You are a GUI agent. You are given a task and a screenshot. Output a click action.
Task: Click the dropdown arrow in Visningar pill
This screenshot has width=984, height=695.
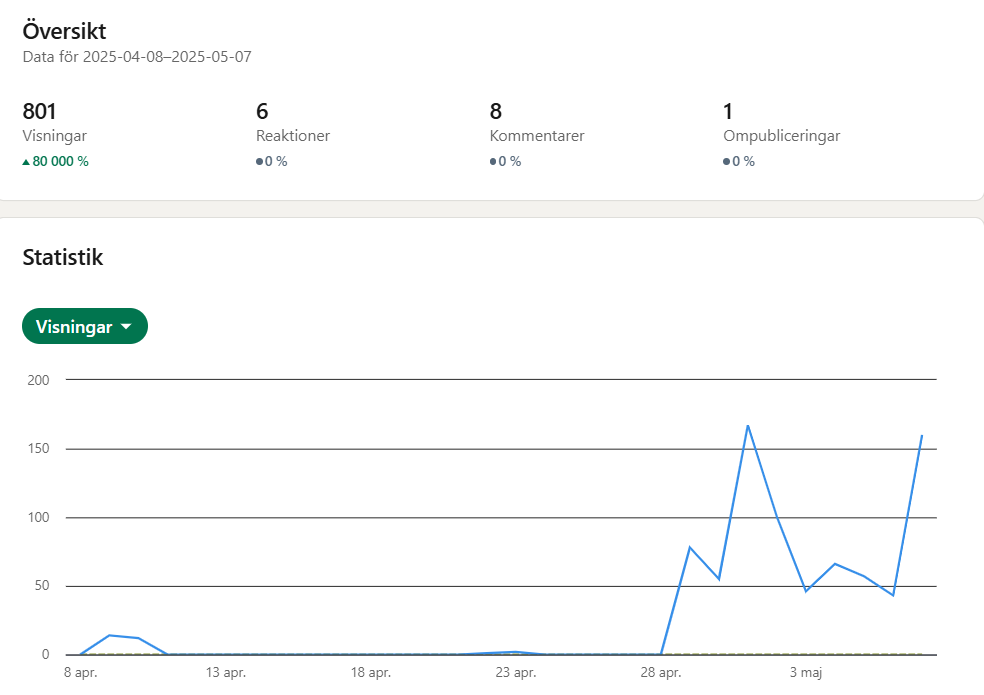[126, 326]
